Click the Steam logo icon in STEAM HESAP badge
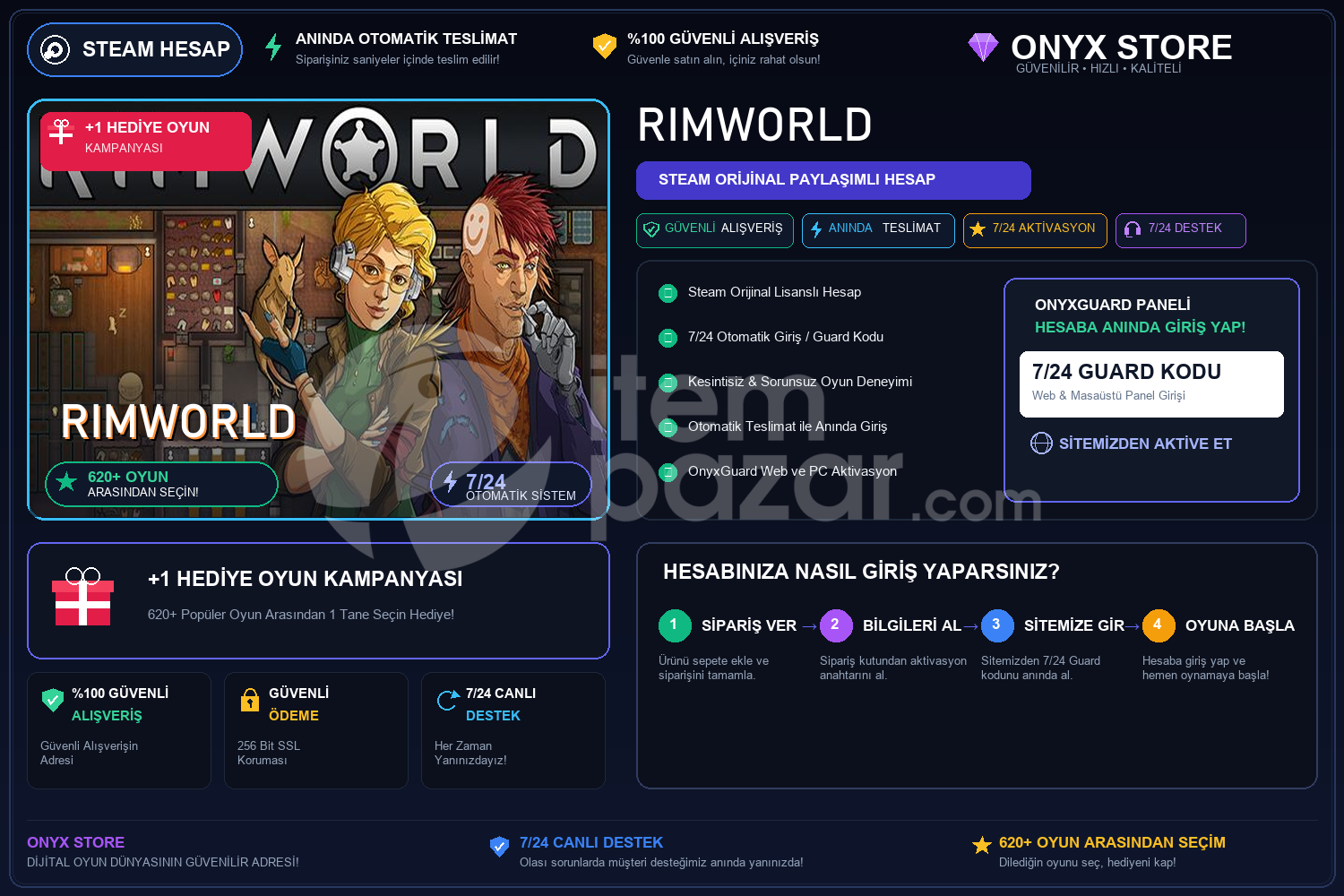Image resolution: width=1344 pixels, height=896 pixels. (55, 49)
